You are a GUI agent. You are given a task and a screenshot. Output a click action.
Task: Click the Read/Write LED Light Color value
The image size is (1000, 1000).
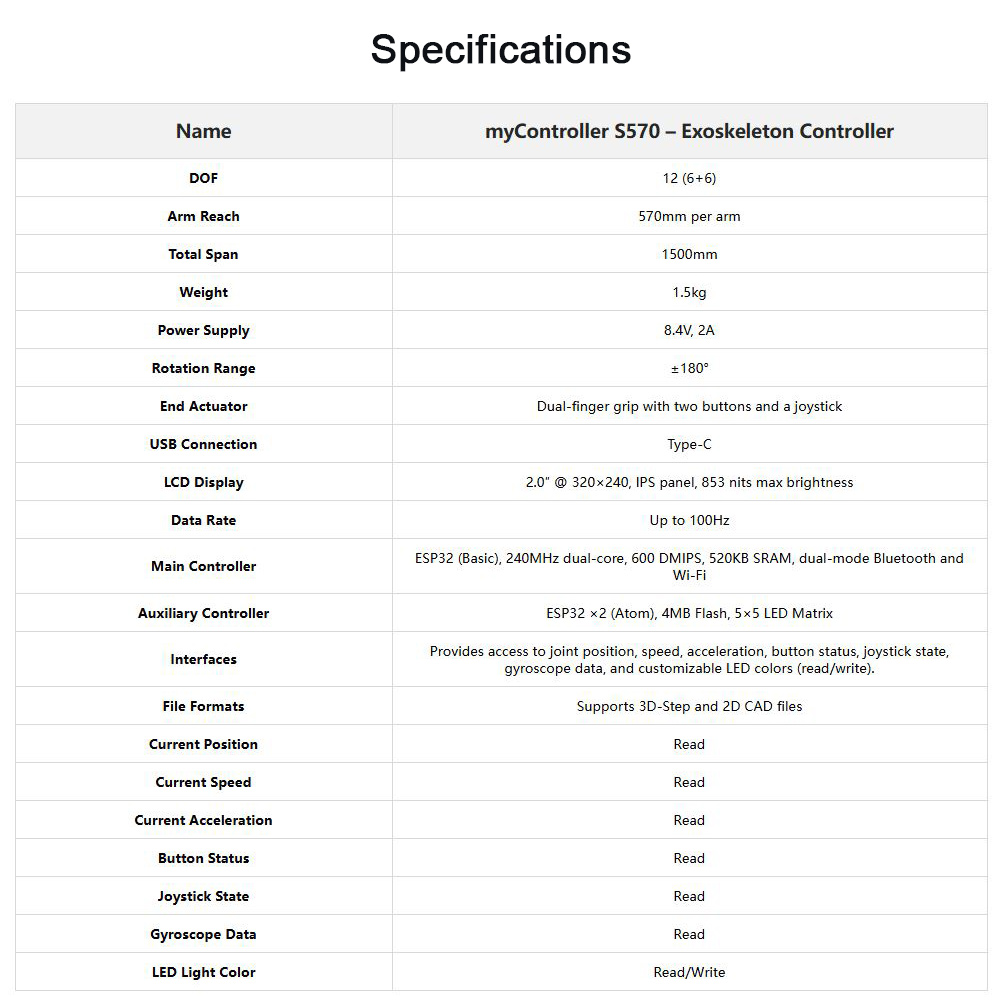689,972
